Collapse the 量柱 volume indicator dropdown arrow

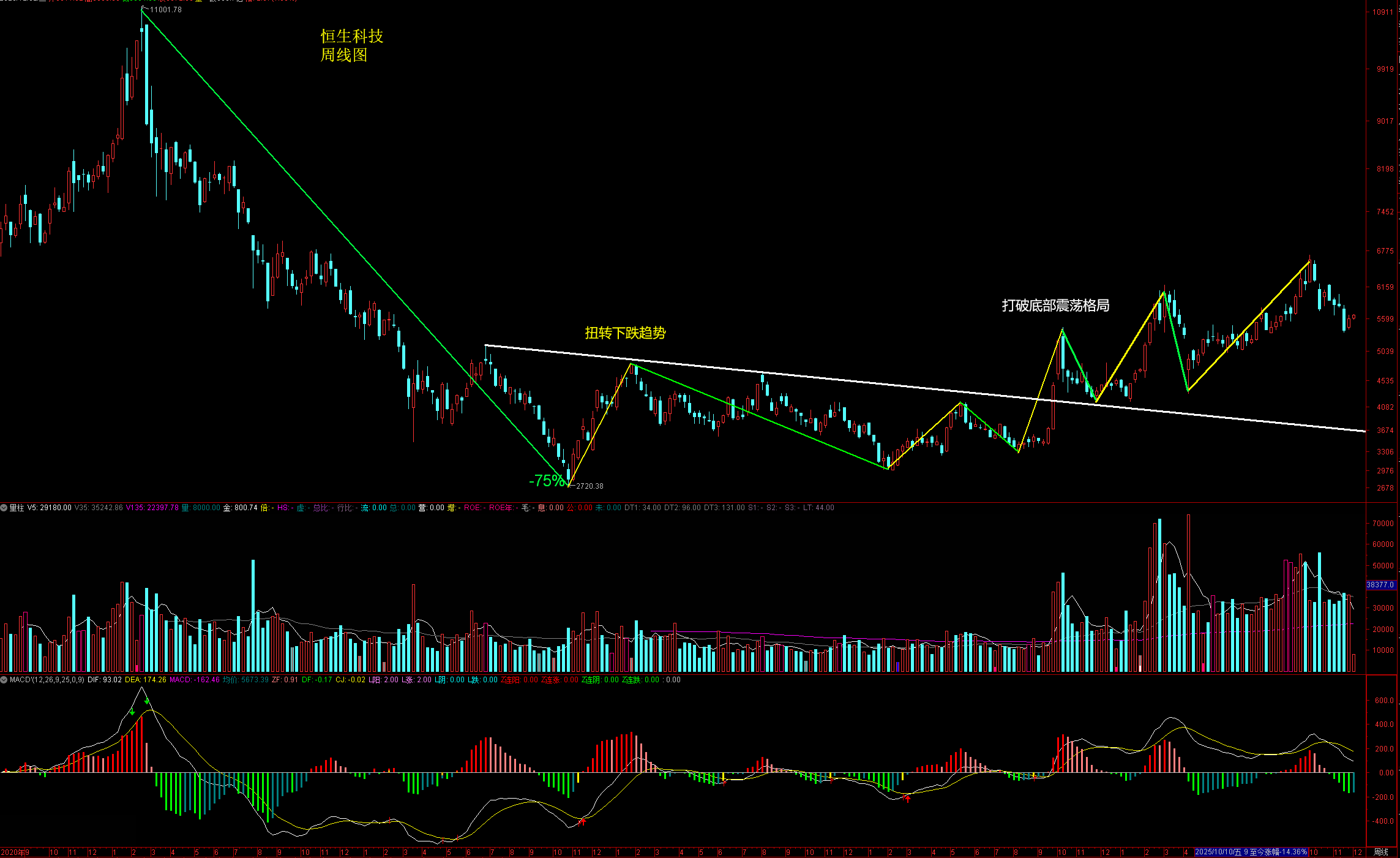[4, 508]
